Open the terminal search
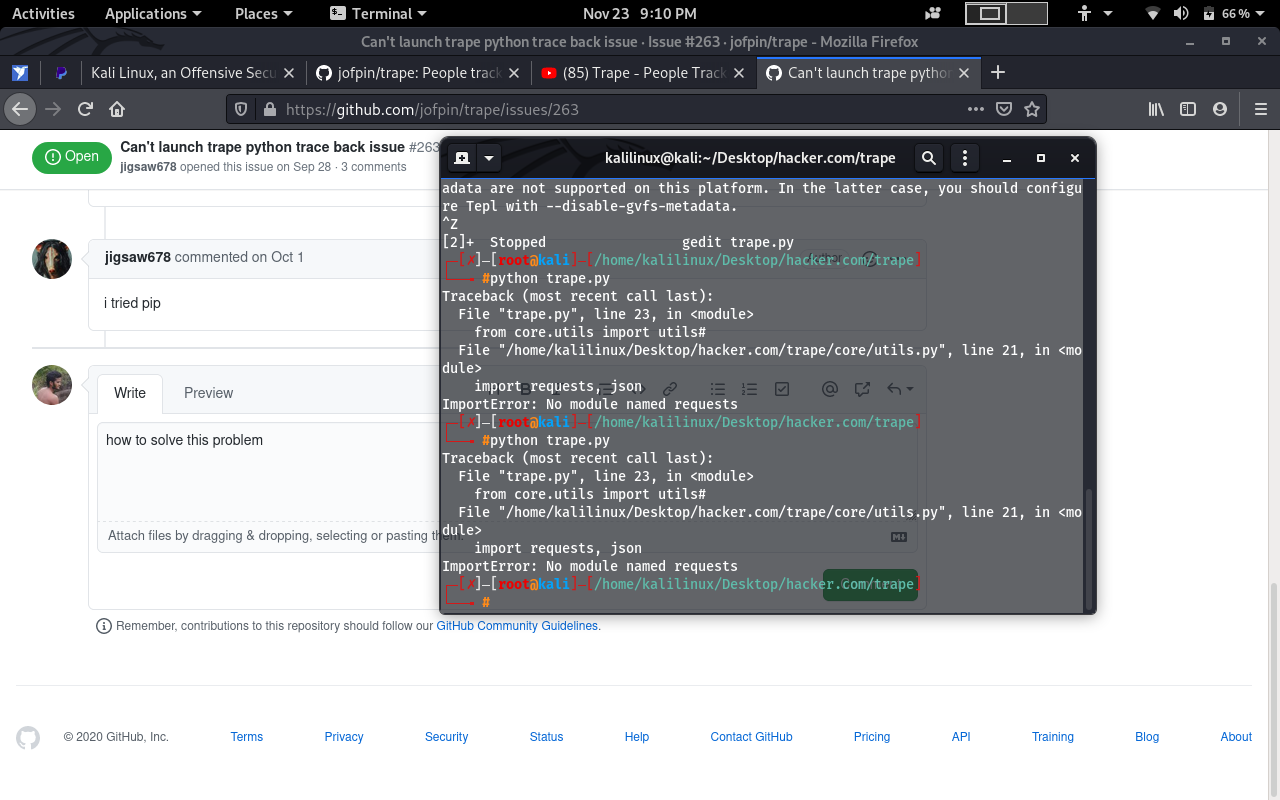This screenshot has width=1280, height=800. click(928, 157)
